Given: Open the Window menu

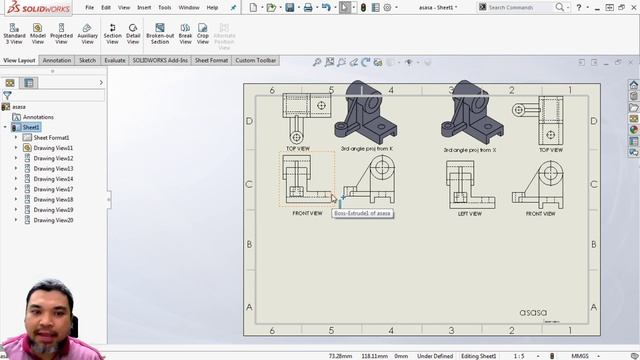Looking at the screenshot, I should (x=189, y=7).
